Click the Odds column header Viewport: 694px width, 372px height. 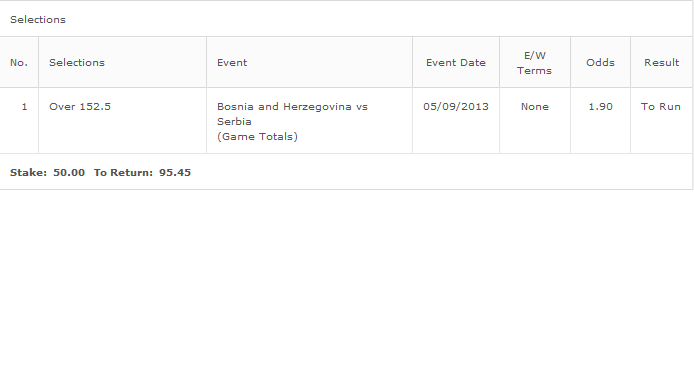click(x=600, y=62)
